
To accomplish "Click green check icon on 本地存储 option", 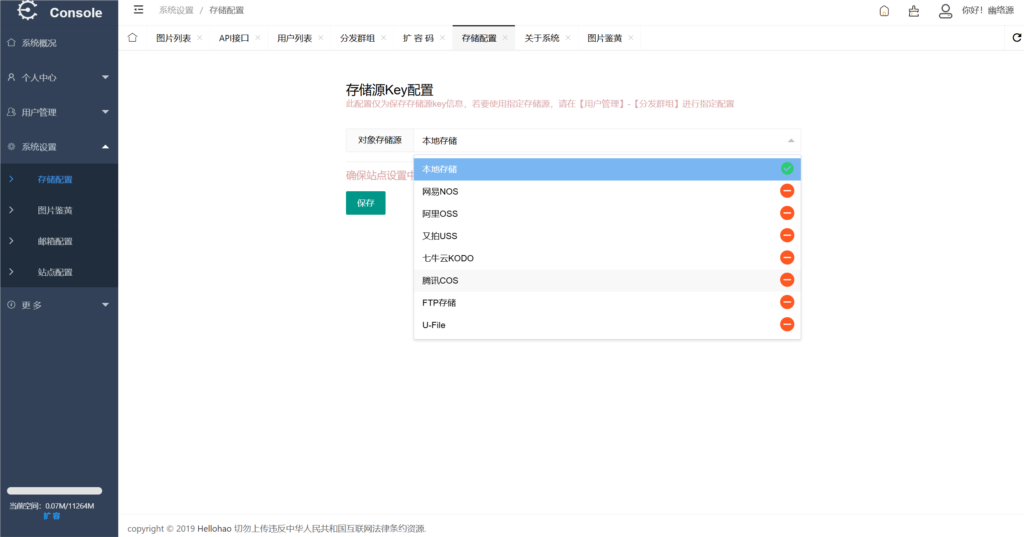I will click(787, 169).
